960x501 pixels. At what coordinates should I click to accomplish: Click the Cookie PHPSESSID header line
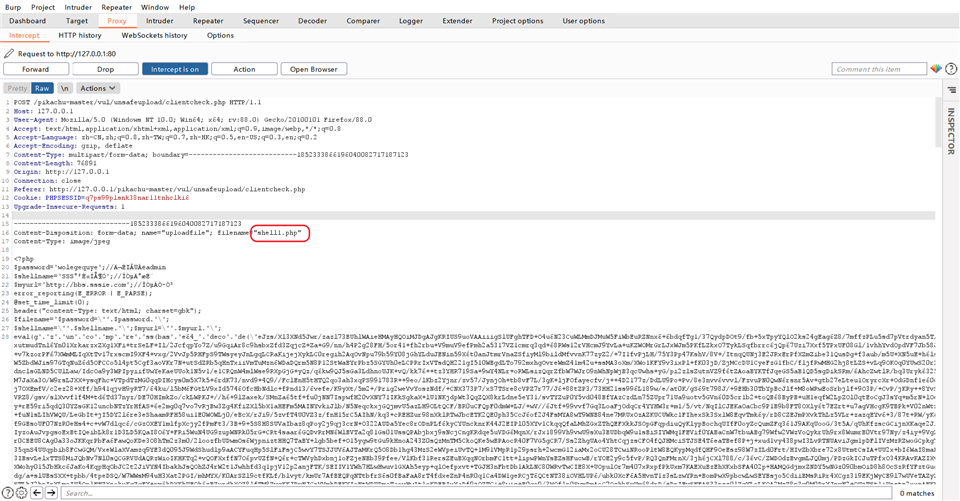[x=101, y=198]
